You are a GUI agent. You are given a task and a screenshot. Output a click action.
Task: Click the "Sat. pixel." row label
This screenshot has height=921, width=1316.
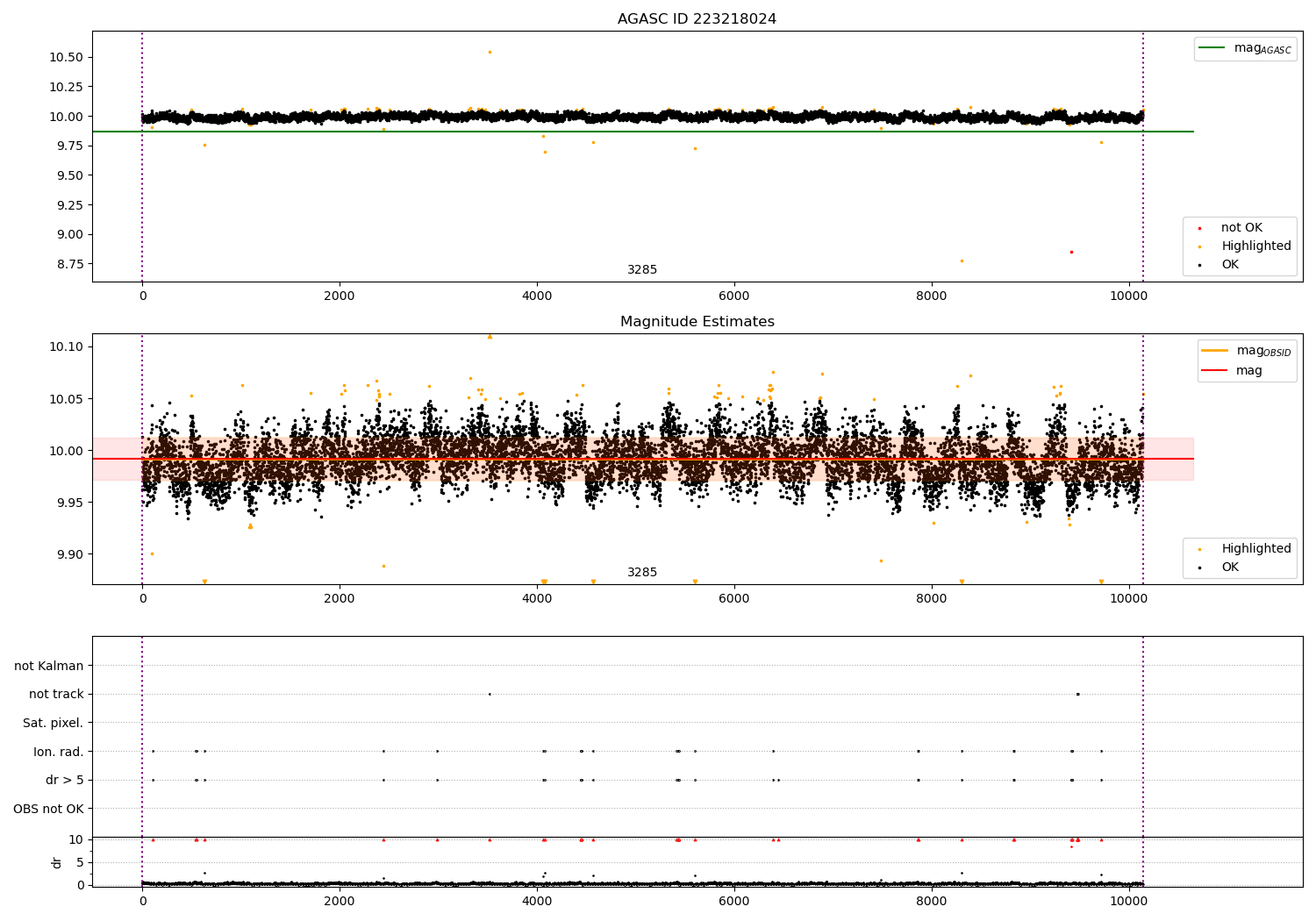pos(54,723)
